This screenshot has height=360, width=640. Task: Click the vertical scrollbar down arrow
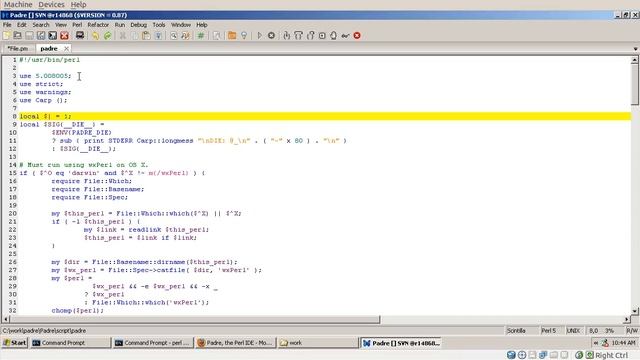point(635,311)
